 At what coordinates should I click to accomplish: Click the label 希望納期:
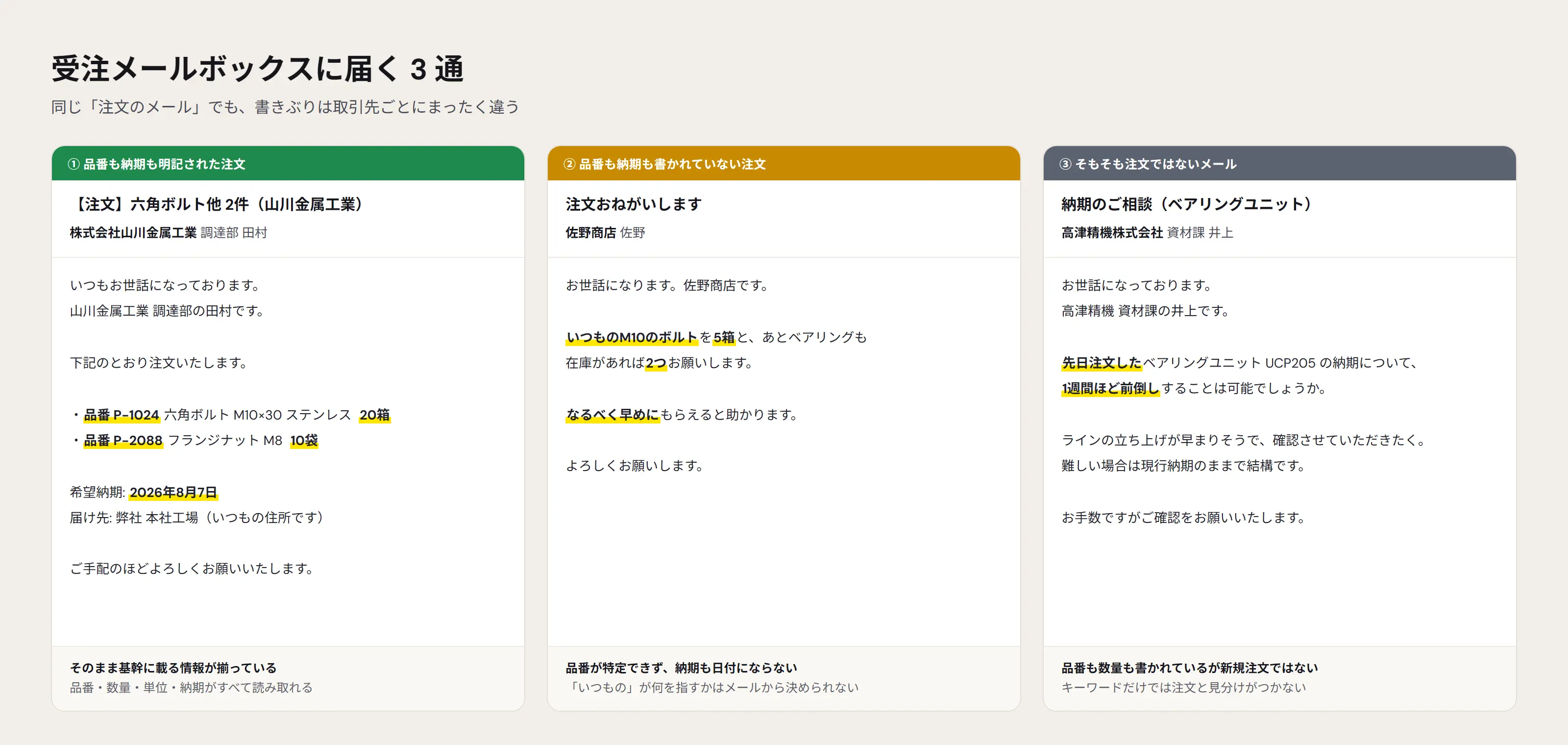(98, 493)
